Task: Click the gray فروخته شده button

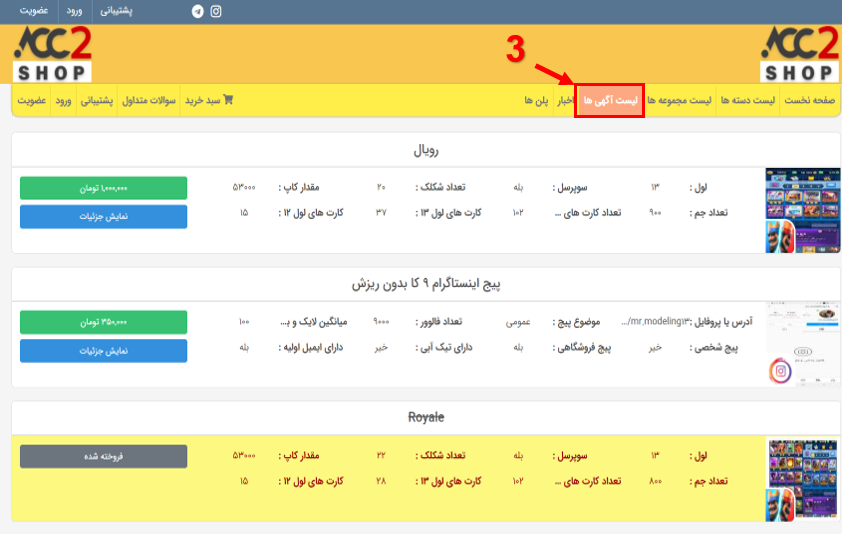Action: (x=104, y=456)
